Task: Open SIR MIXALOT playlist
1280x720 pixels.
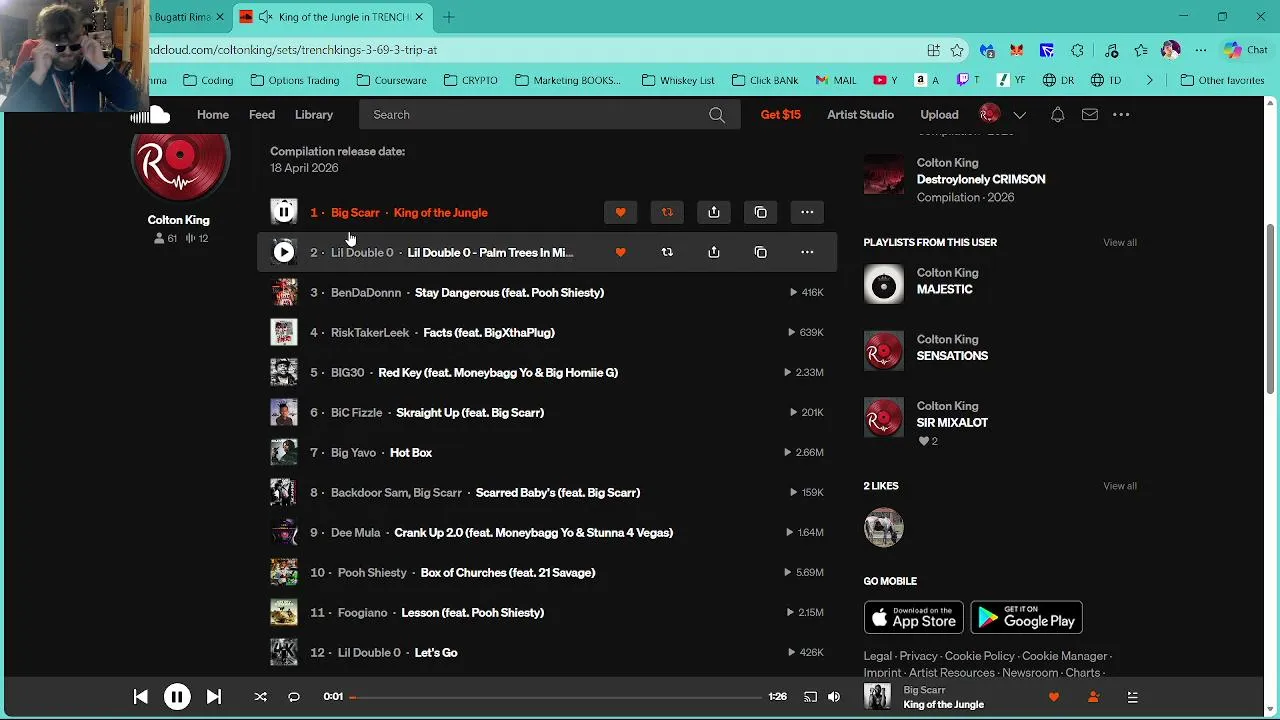Action: 952,423
